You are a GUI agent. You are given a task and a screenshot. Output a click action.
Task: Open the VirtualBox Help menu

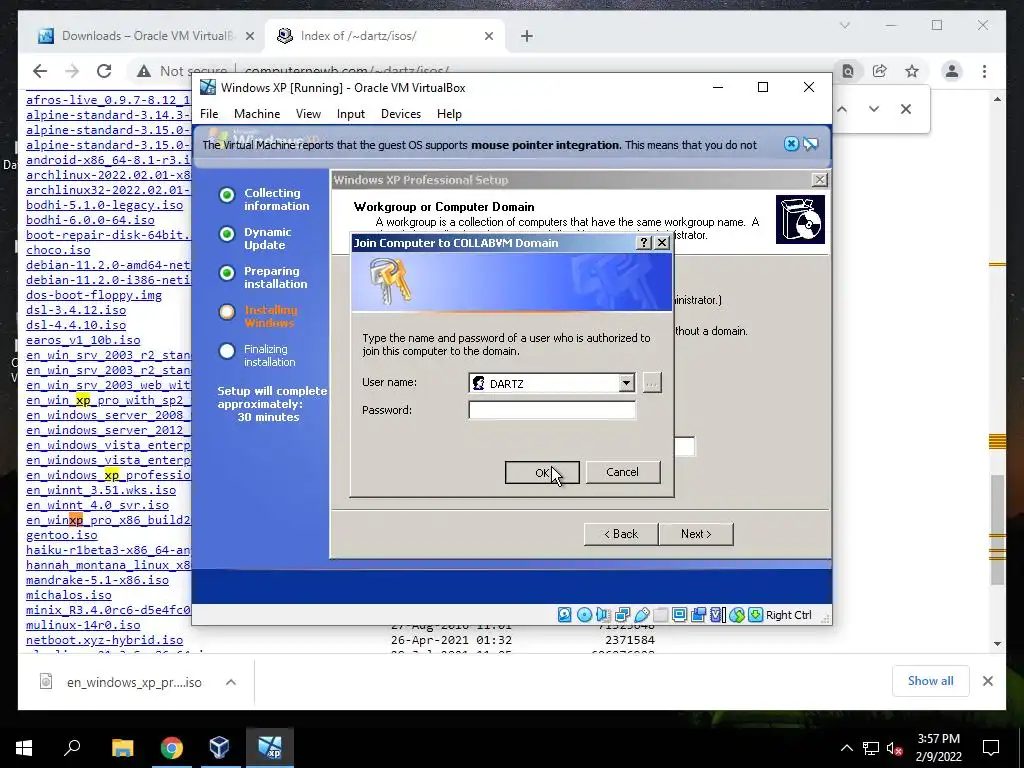pyautogui.click(x=449, y=114)
